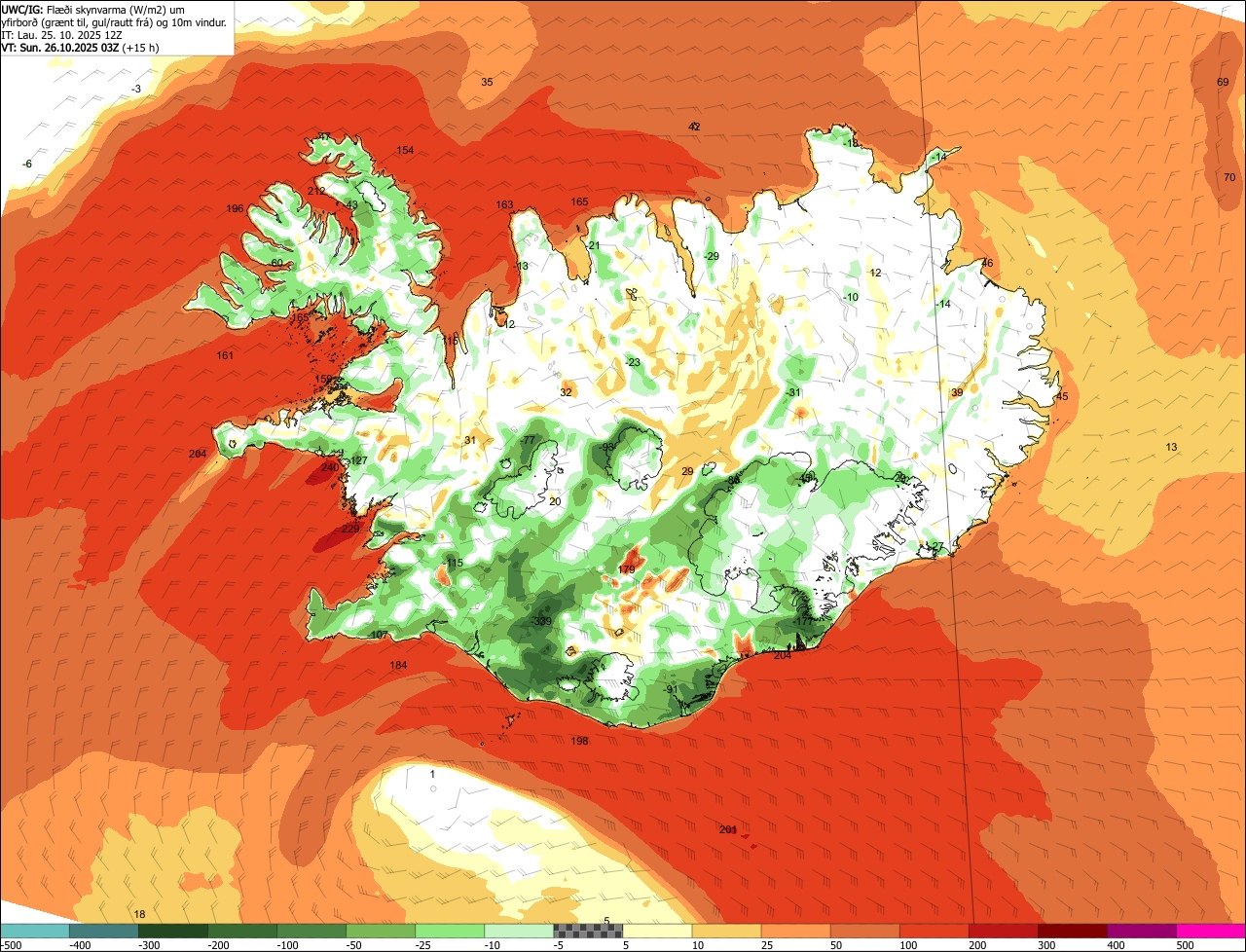
Task: Click the map value '46'
Action: [x=986, y=263]
